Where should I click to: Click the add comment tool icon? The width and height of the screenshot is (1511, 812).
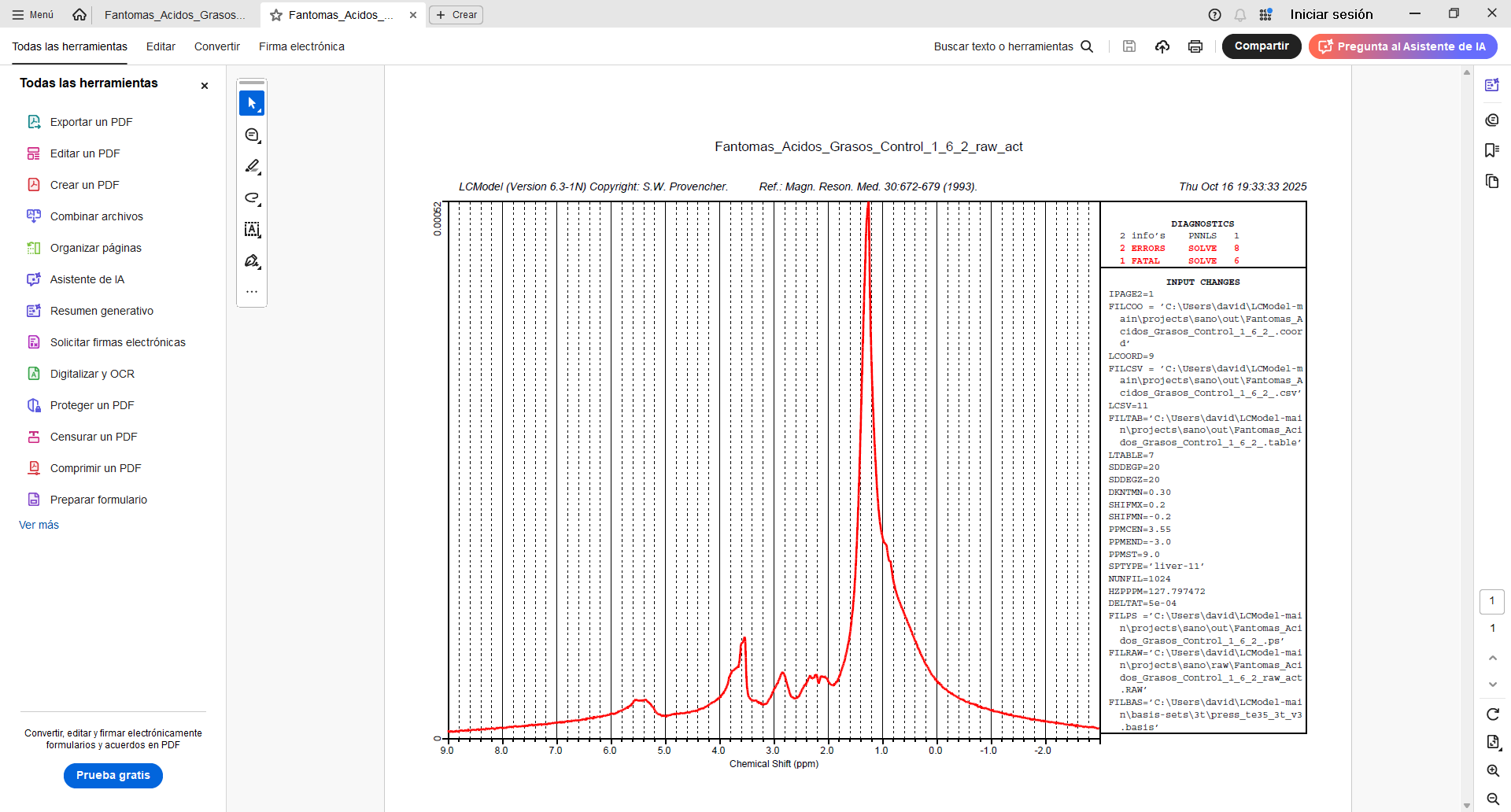252,135
